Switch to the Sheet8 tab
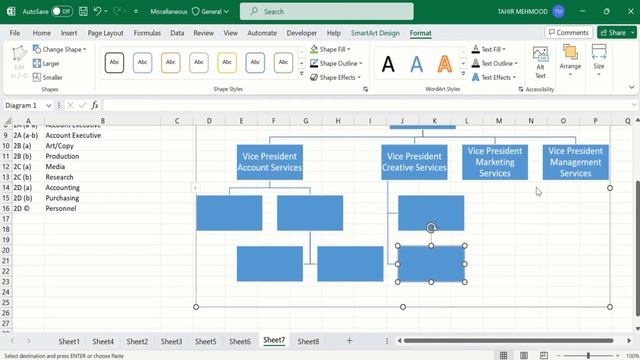 pos(308,341)
